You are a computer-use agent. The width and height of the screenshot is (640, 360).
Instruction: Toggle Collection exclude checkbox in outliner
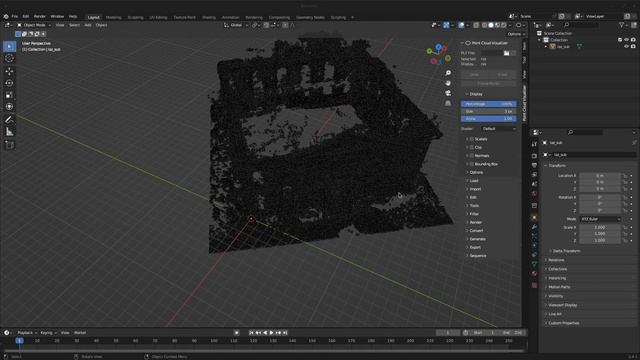(620, 40)
